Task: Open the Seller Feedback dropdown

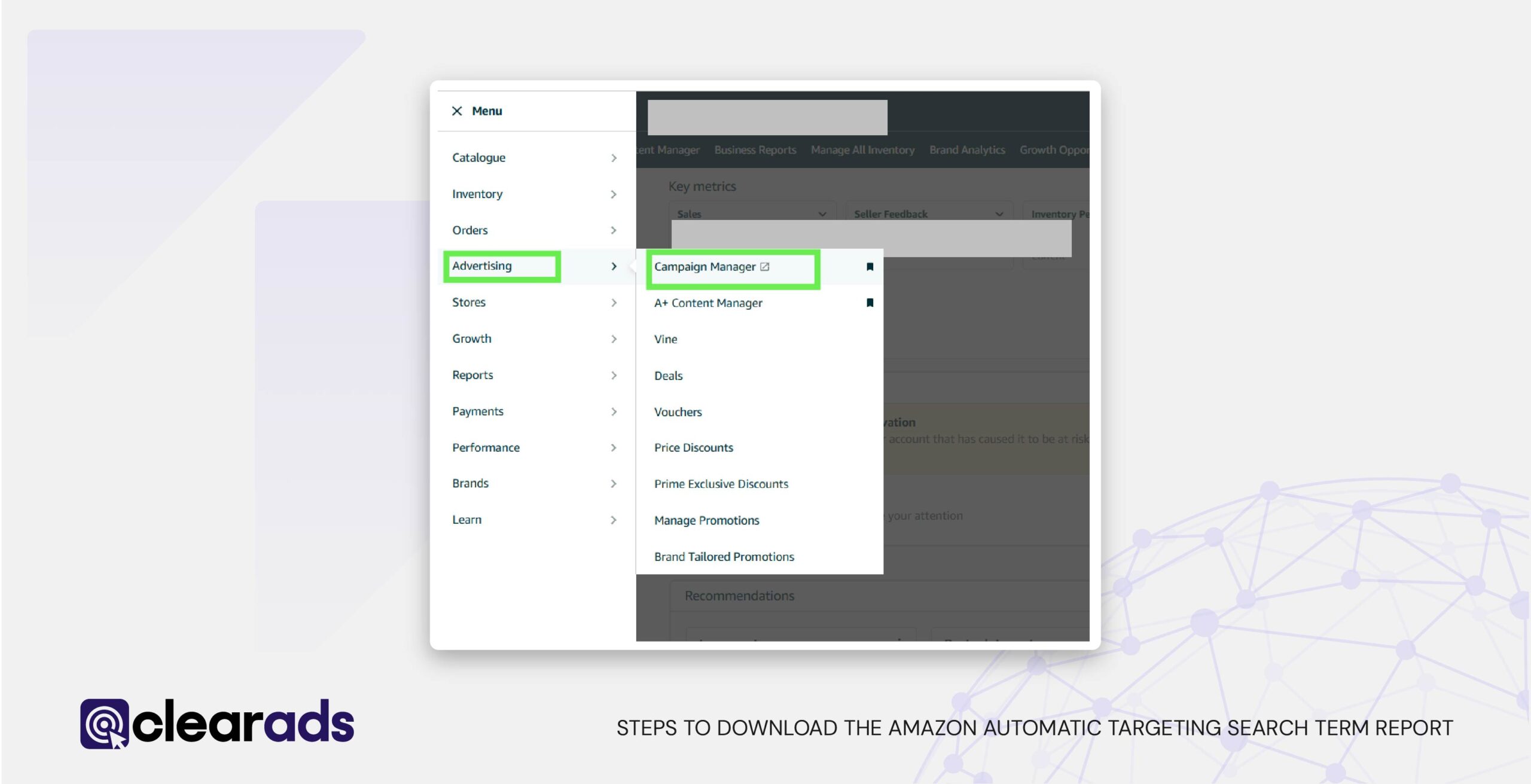Action: (999, 213)
